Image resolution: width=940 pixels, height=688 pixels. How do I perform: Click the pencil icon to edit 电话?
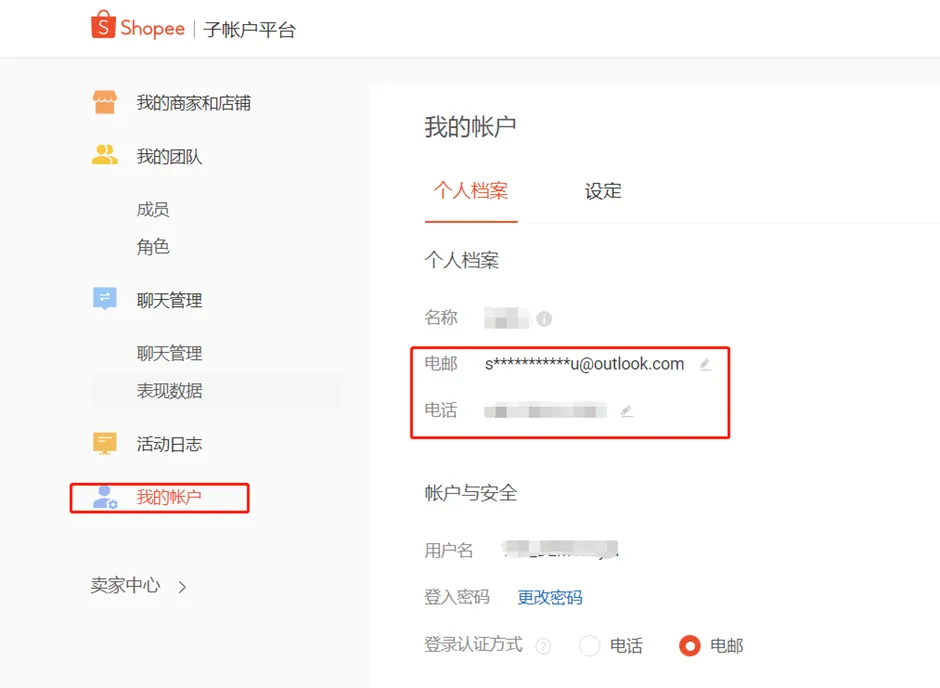click(627, 410)
